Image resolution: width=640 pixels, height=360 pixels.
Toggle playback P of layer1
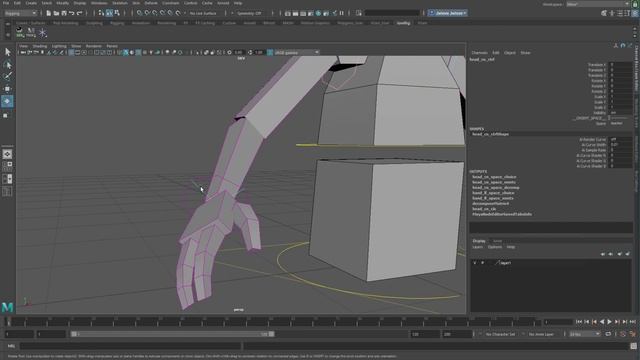pos(482,263)
